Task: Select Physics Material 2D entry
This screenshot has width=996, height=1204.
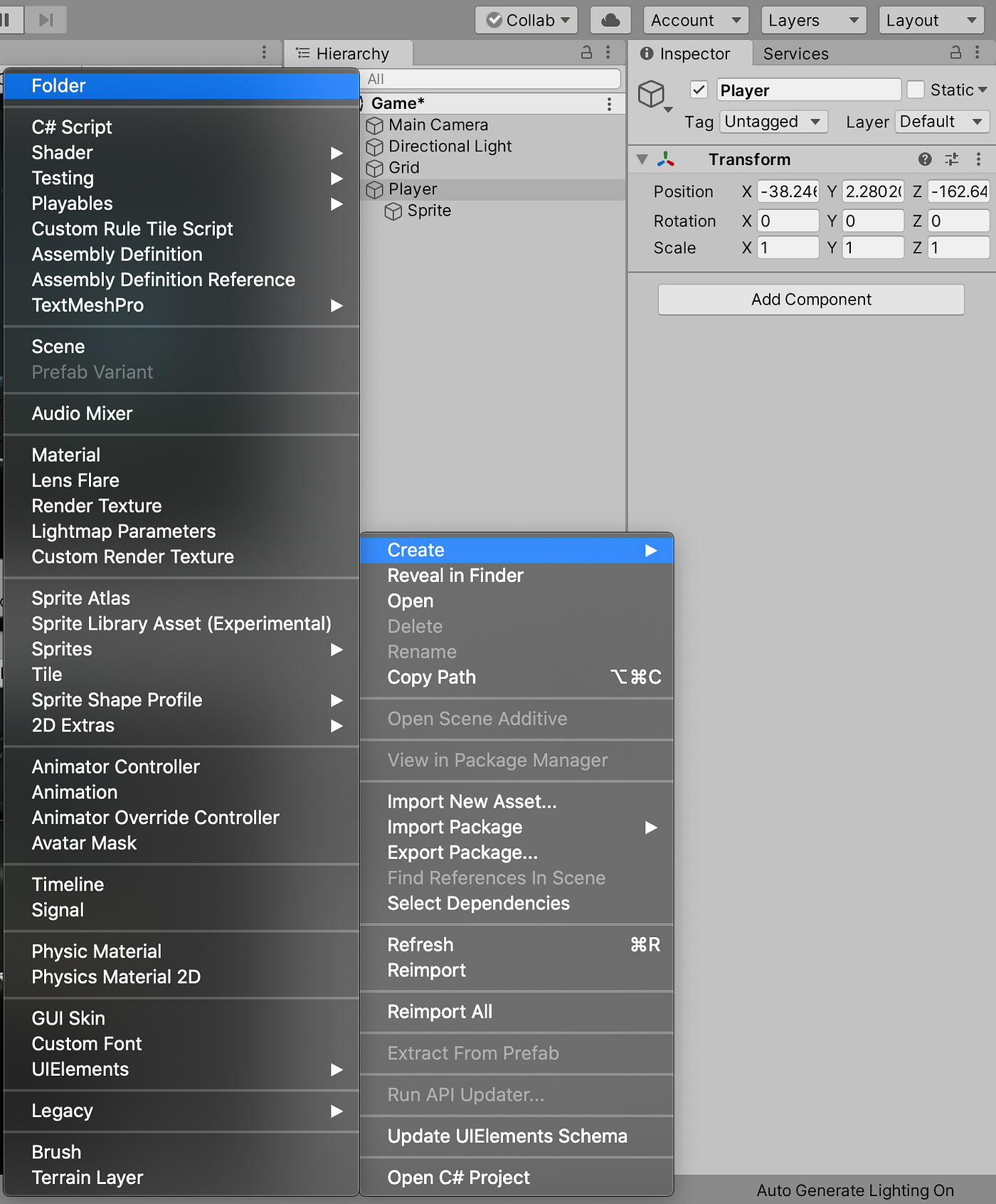Action: point(181,977)
